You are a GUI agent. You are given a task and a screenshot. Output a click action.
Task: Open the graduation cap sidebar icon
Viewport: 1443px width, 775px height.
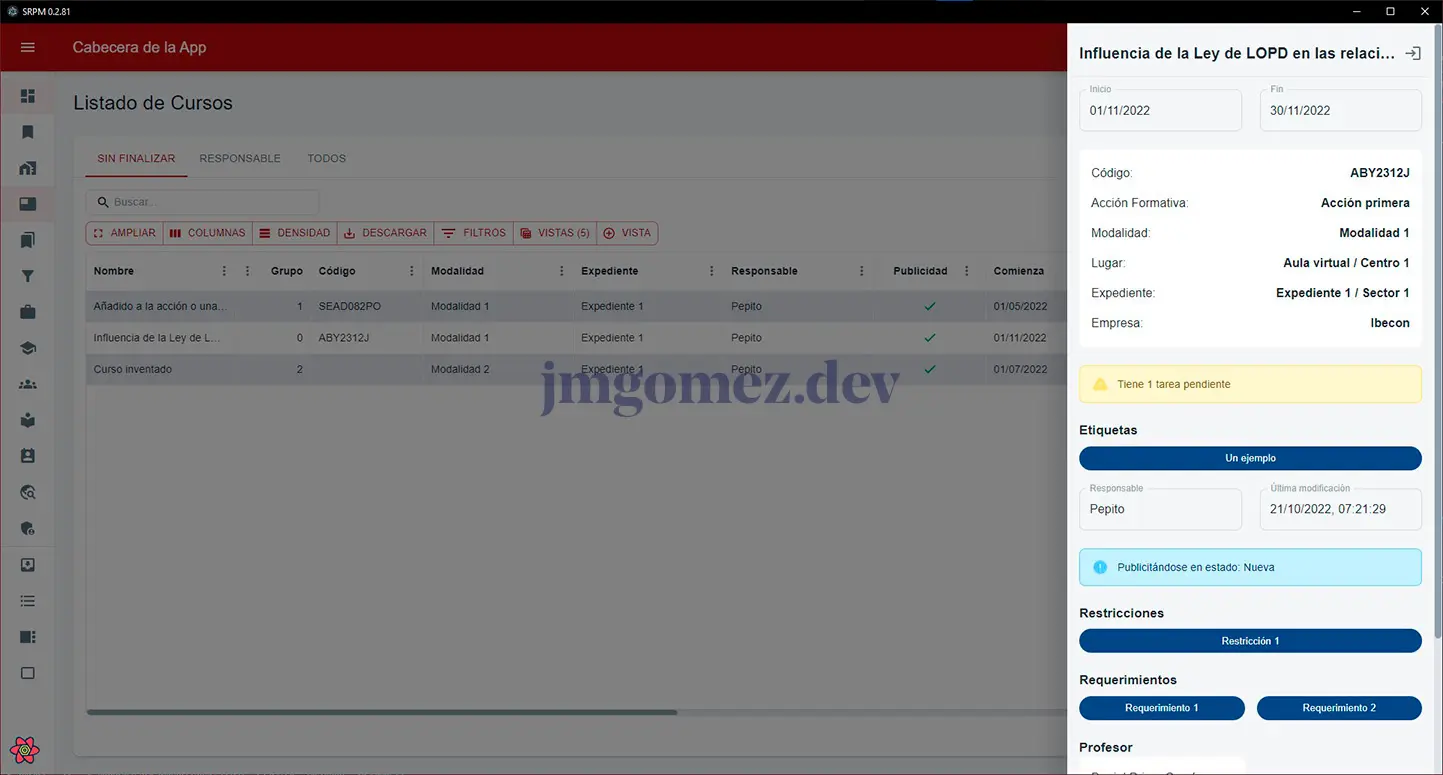(x=28, y=348)
